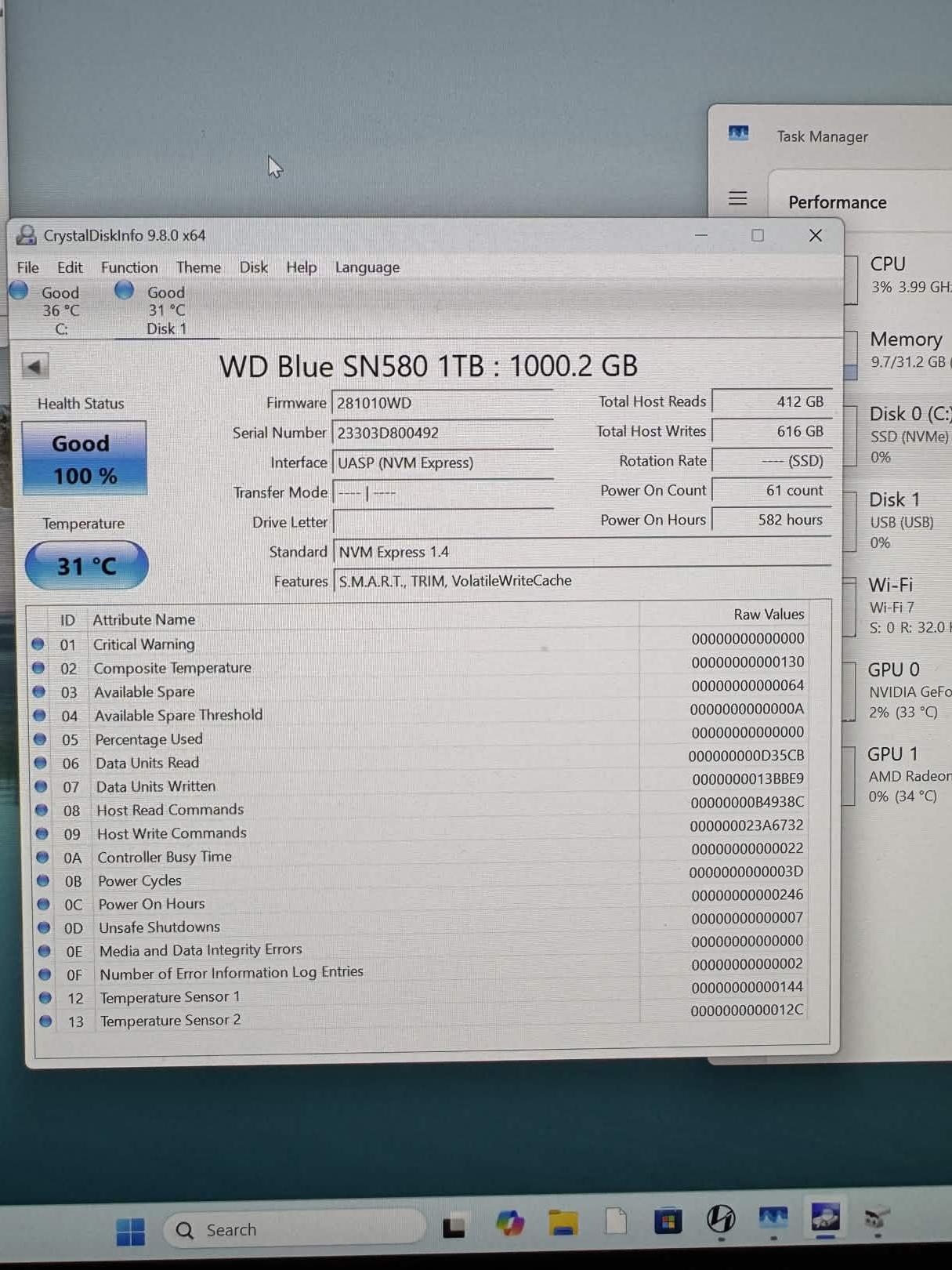Click the taskbar Search box
Image resolution: width=952 pixels, height=1270 pixels.
tap(295, 1228)
